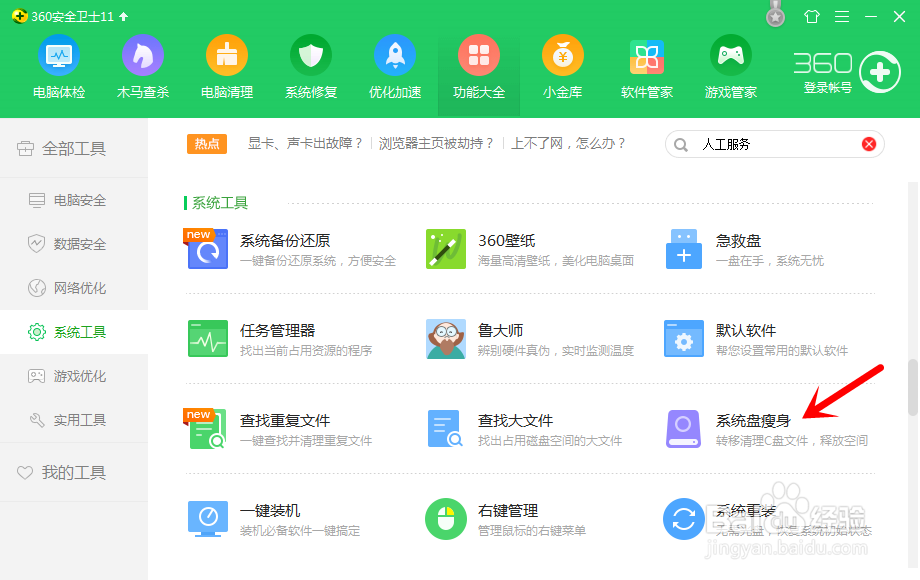Open the main menu hamburger icon
This screenshot has width=920, height=580.
point(842,16)
